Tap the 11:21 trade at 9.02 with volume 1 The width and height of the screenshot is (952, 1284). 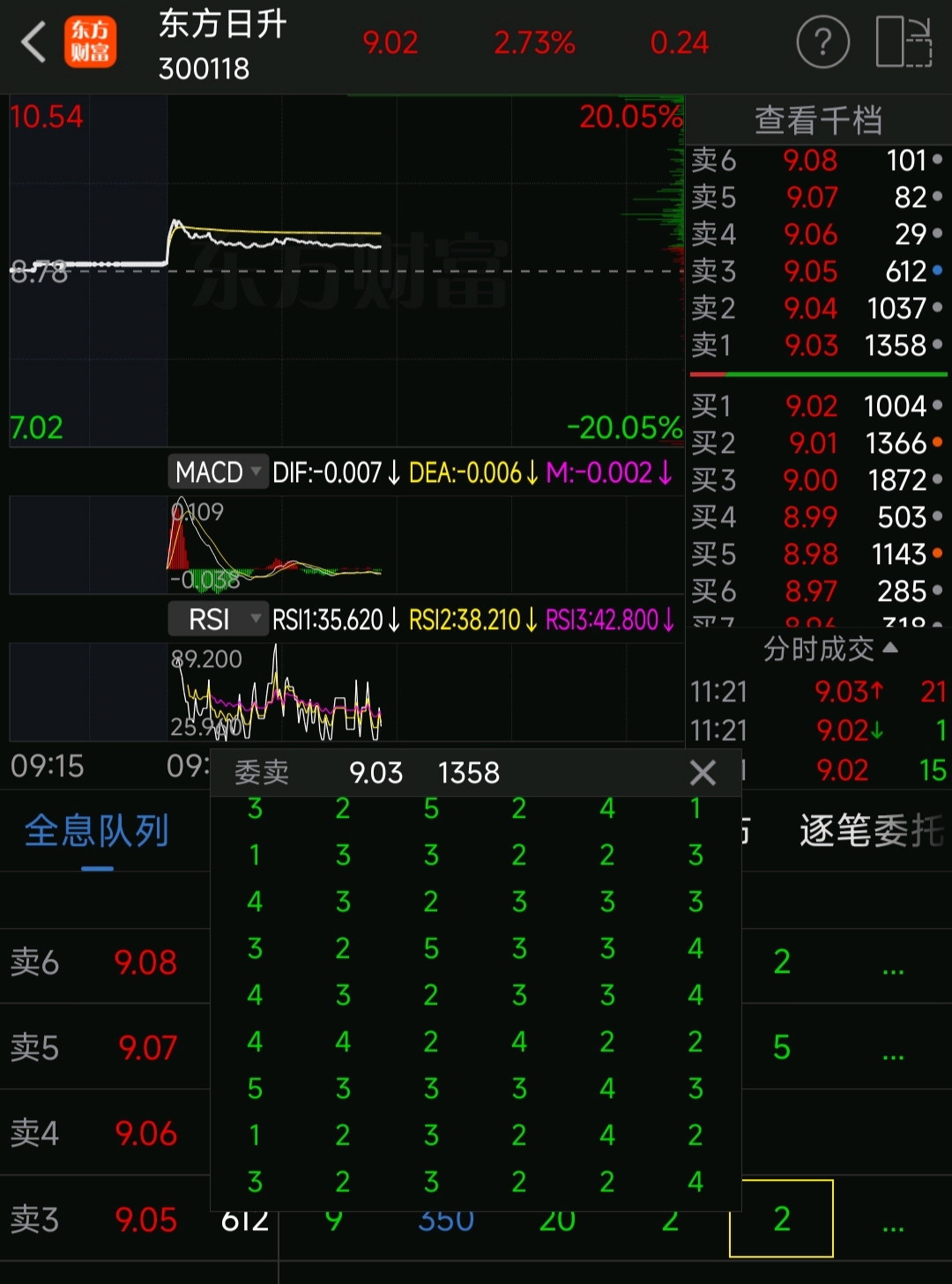(818, 731)
